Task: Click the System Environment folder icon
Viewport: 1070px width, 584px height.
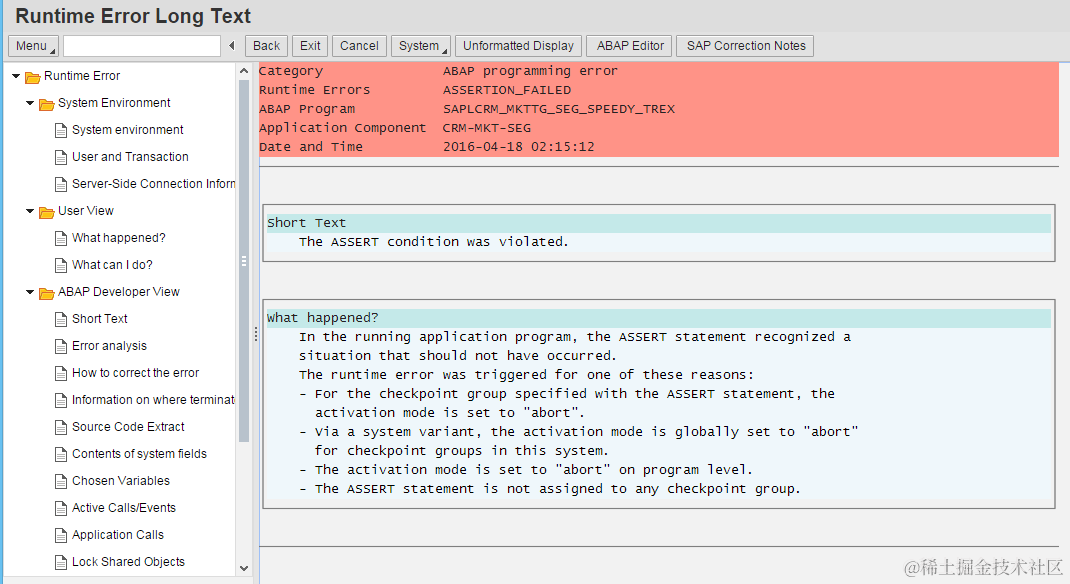Action: coord(46,104)
